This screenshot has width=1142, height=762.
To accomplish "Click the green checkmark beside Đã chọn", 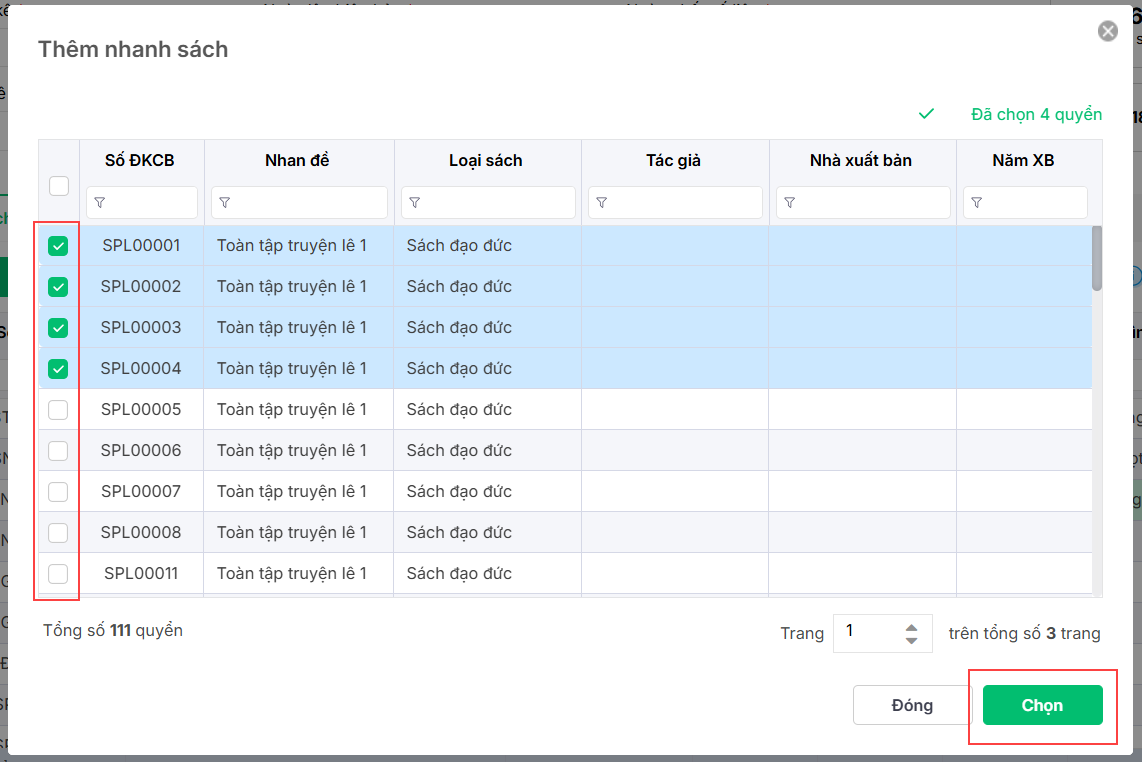I will 926,114.
